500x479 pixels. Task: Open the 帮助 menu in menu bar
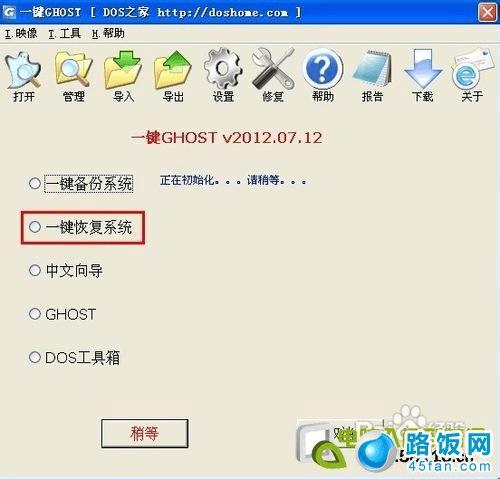coord(108,33)
